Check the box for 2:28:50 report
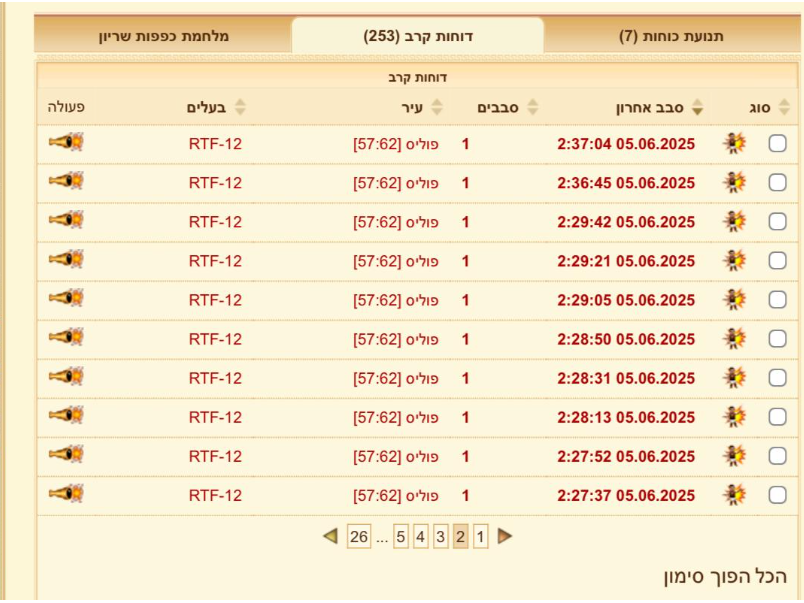Viewport: 804px width, 603px height. [777, 338]
